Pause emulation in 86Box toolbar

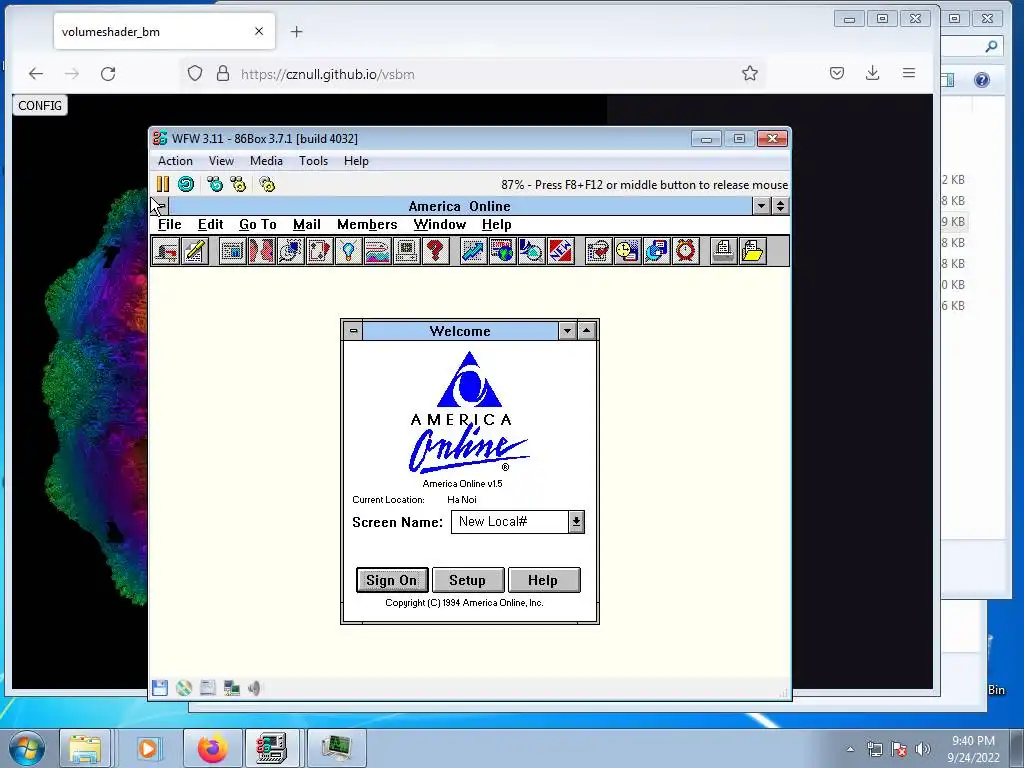coord(163,184)
